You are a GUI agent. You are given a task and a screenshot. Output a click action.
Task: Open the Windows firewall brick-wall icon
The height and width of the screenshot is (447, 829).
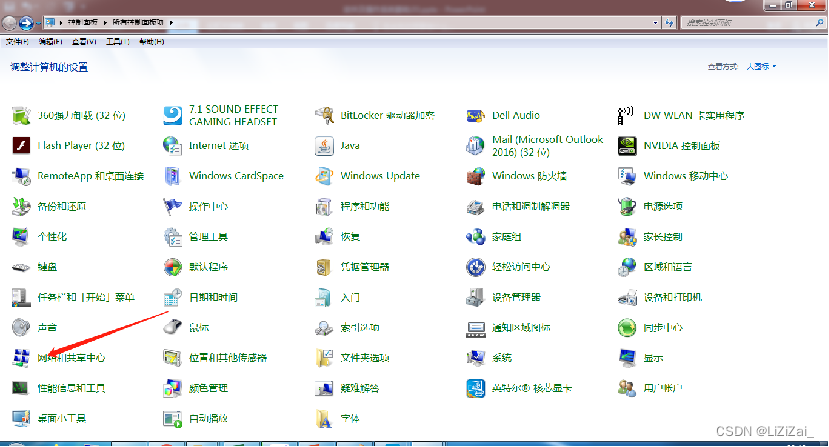pyautogui.click(x=475, y=176)
